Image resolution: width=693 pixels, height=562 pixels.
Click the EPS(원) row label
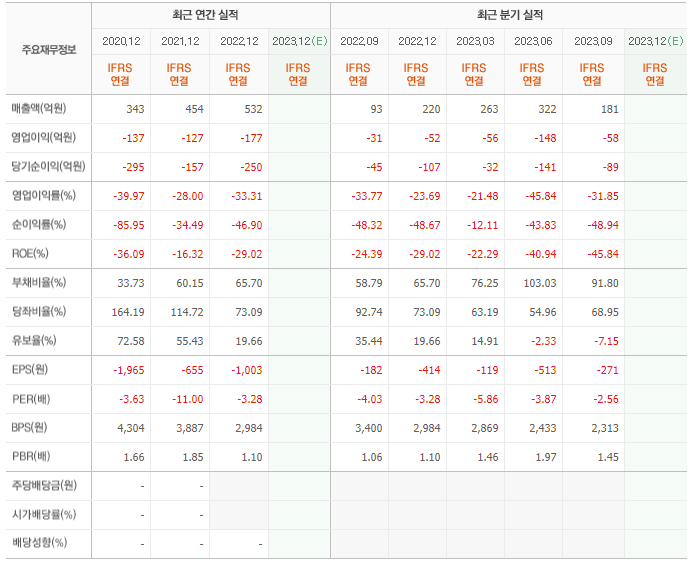[x=30, y=369]
